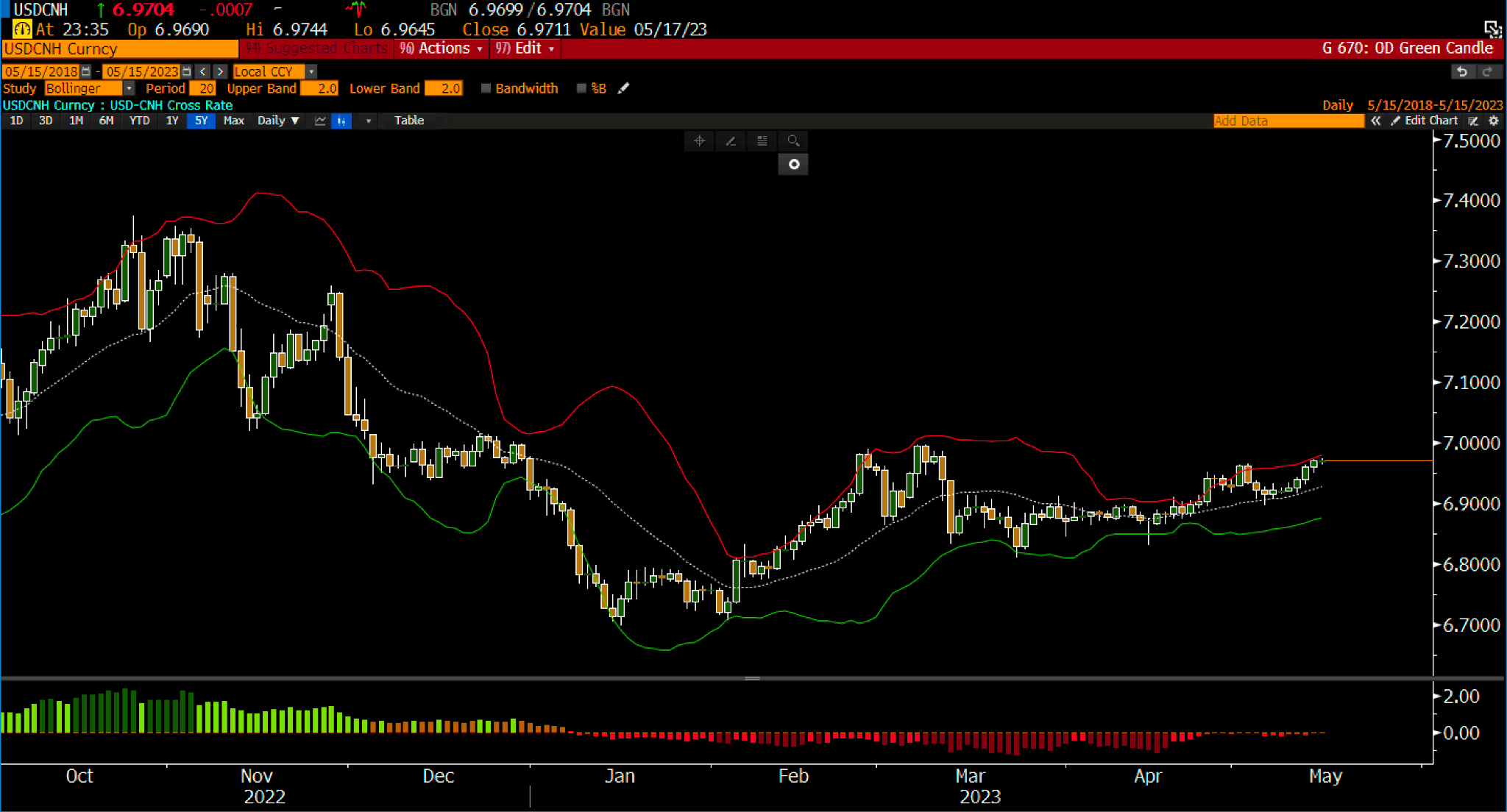The image size is (1507, 812).
Task: Click the Period value field
Action: 202,88
